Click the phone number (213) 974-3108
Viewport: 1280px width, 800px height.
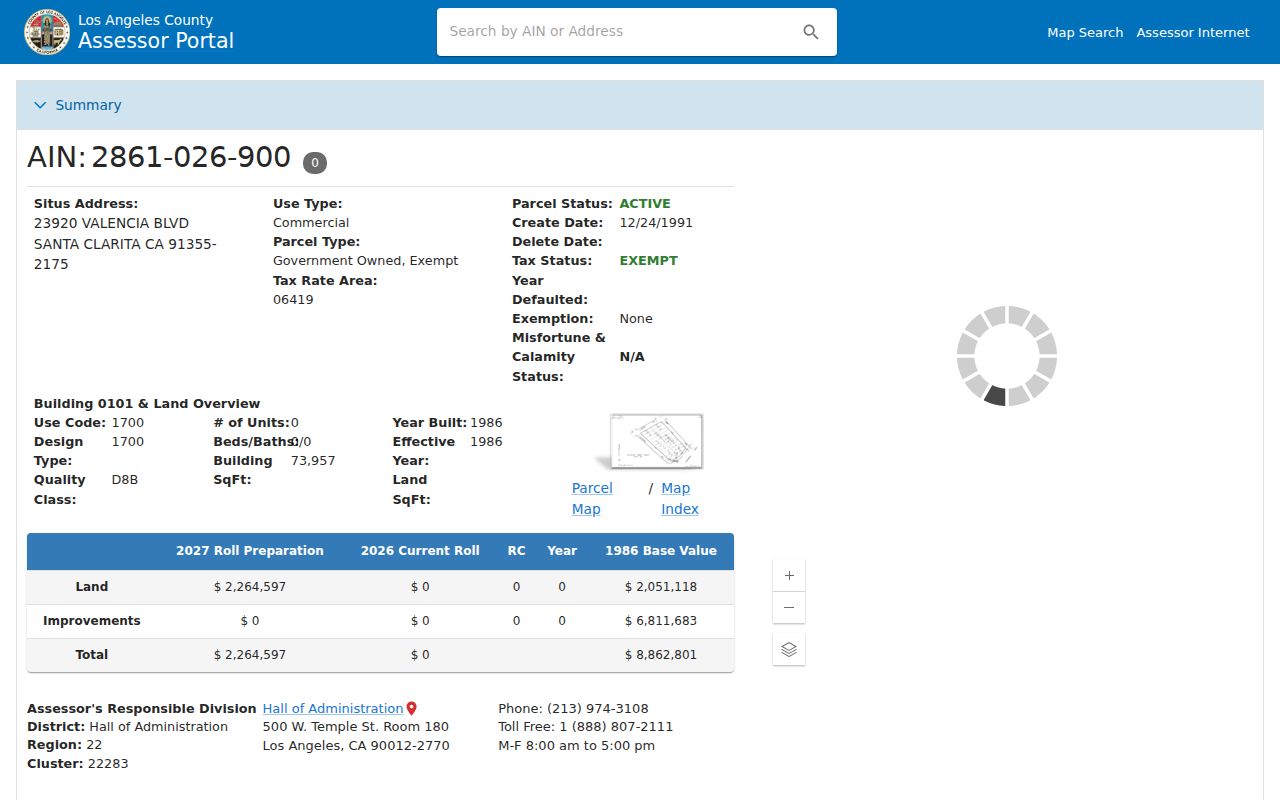pyautogui.click(x=598, y=709)
